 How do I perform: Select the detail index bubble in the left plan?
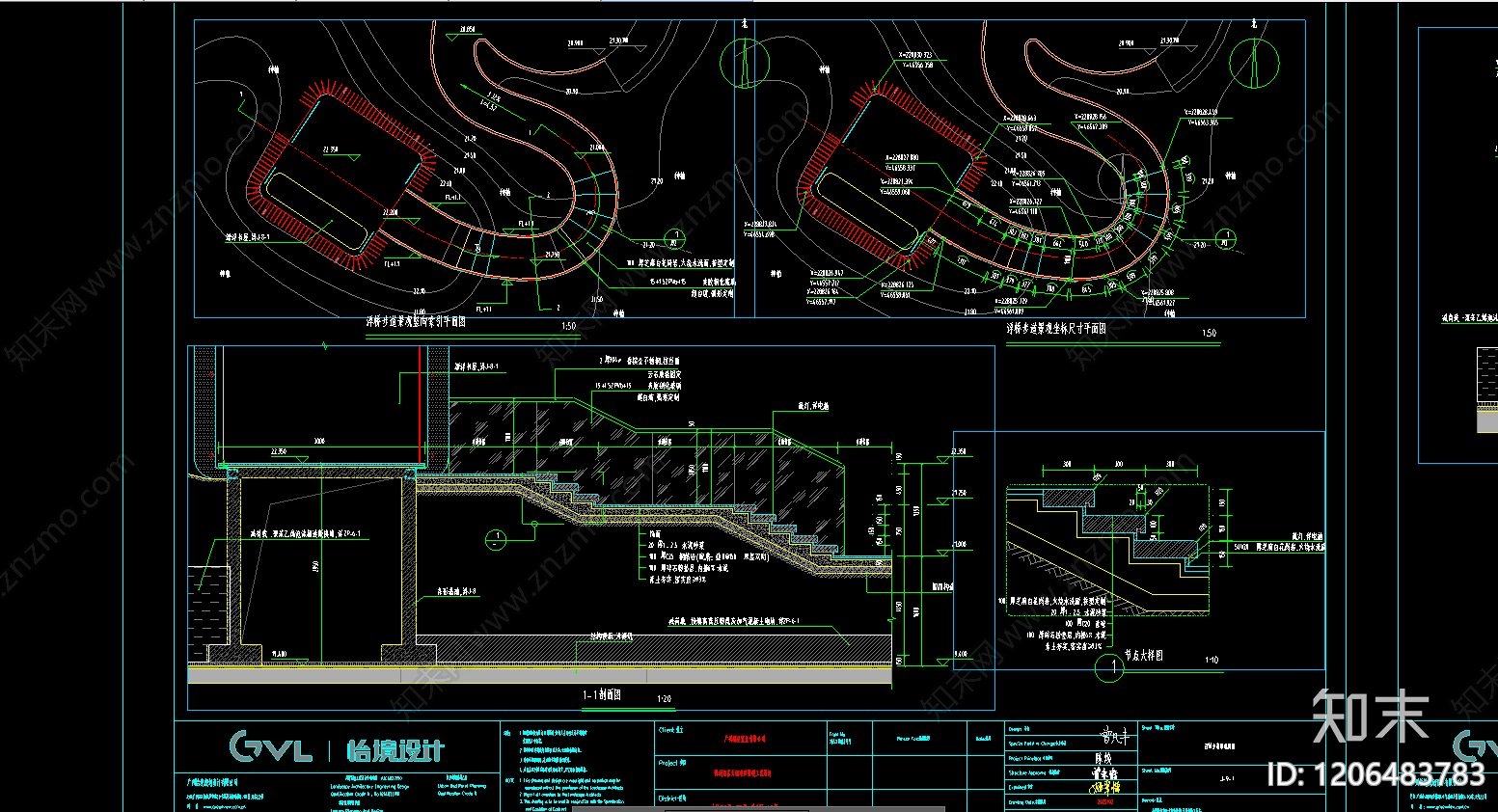coord(675,237)
